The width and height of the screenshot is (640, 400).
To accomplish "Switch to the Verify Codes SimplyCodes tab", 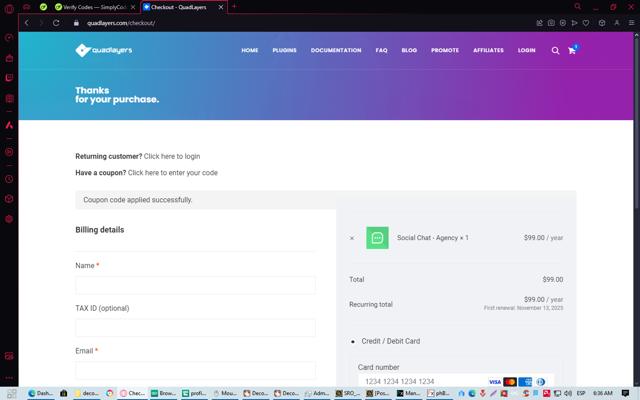I will click(x=95, y=7).
